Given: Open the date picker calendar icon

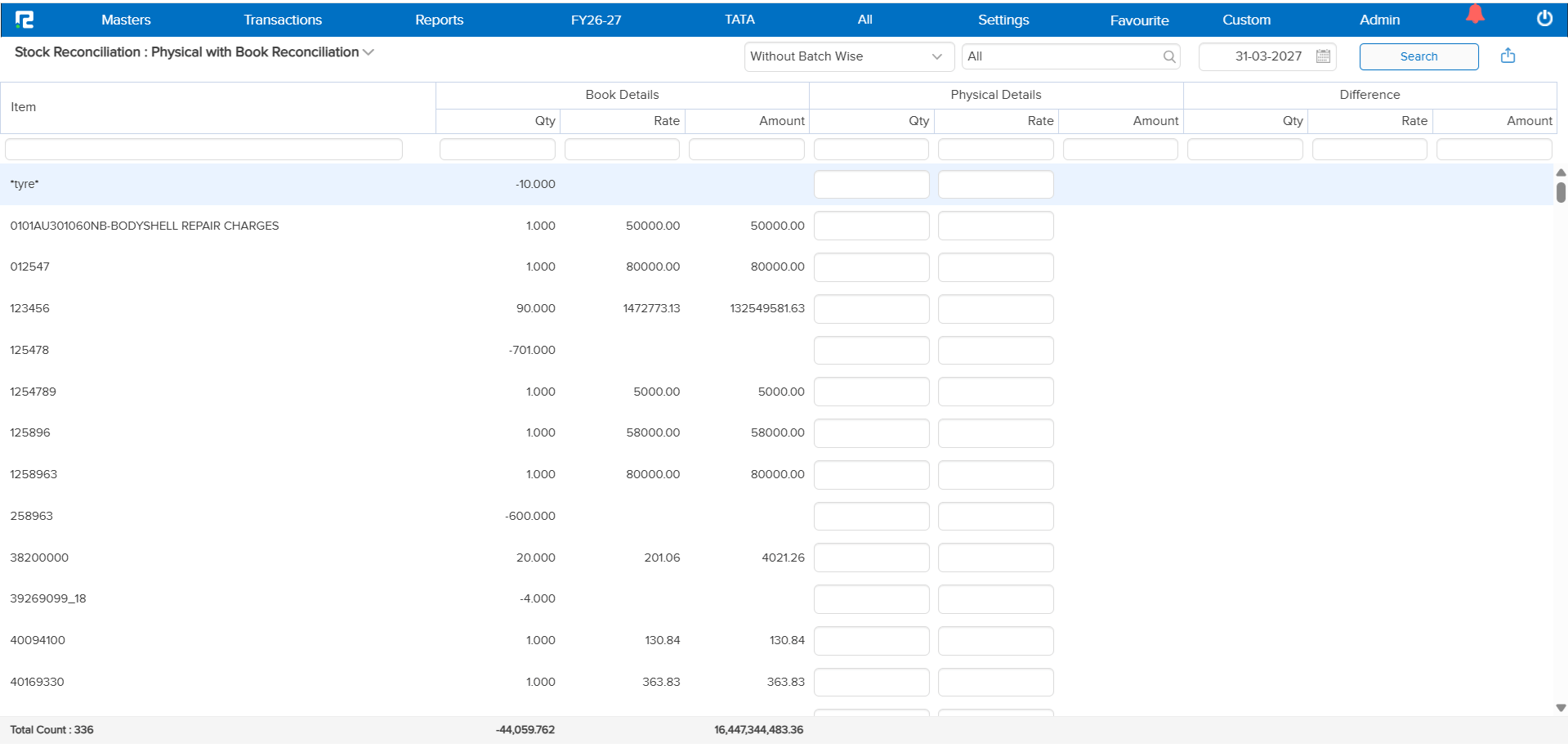Looking at the screenshot, I should coord(1324,56).
